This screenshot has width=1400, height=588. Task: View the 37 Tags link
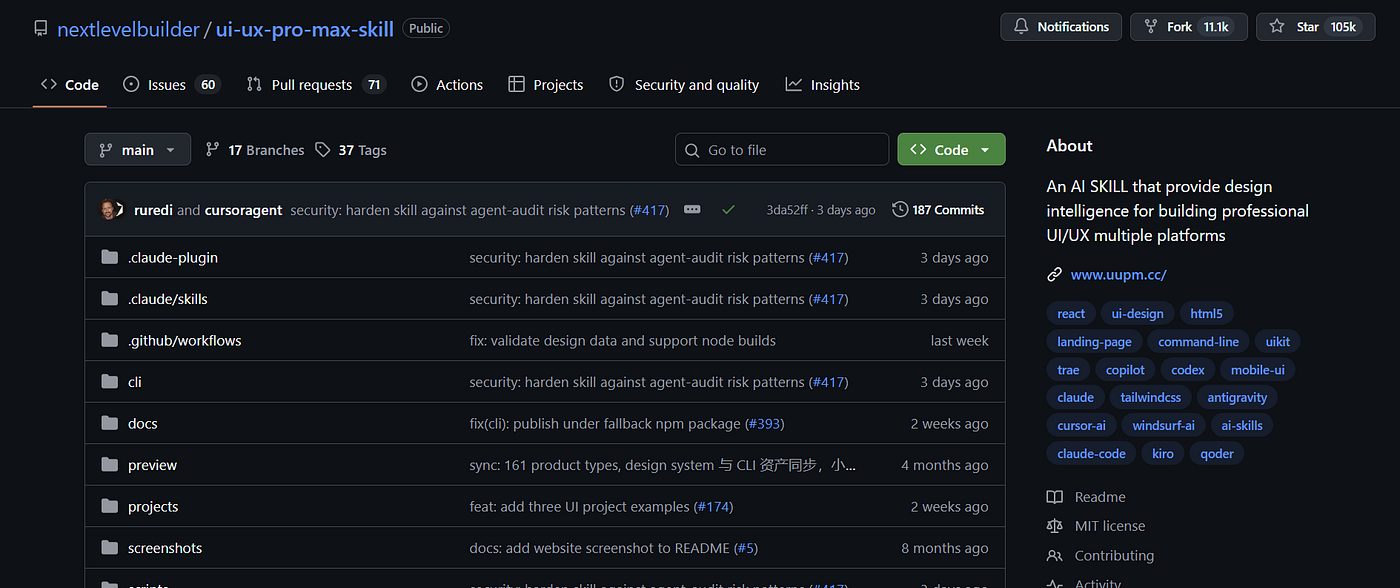click(350, 150)
